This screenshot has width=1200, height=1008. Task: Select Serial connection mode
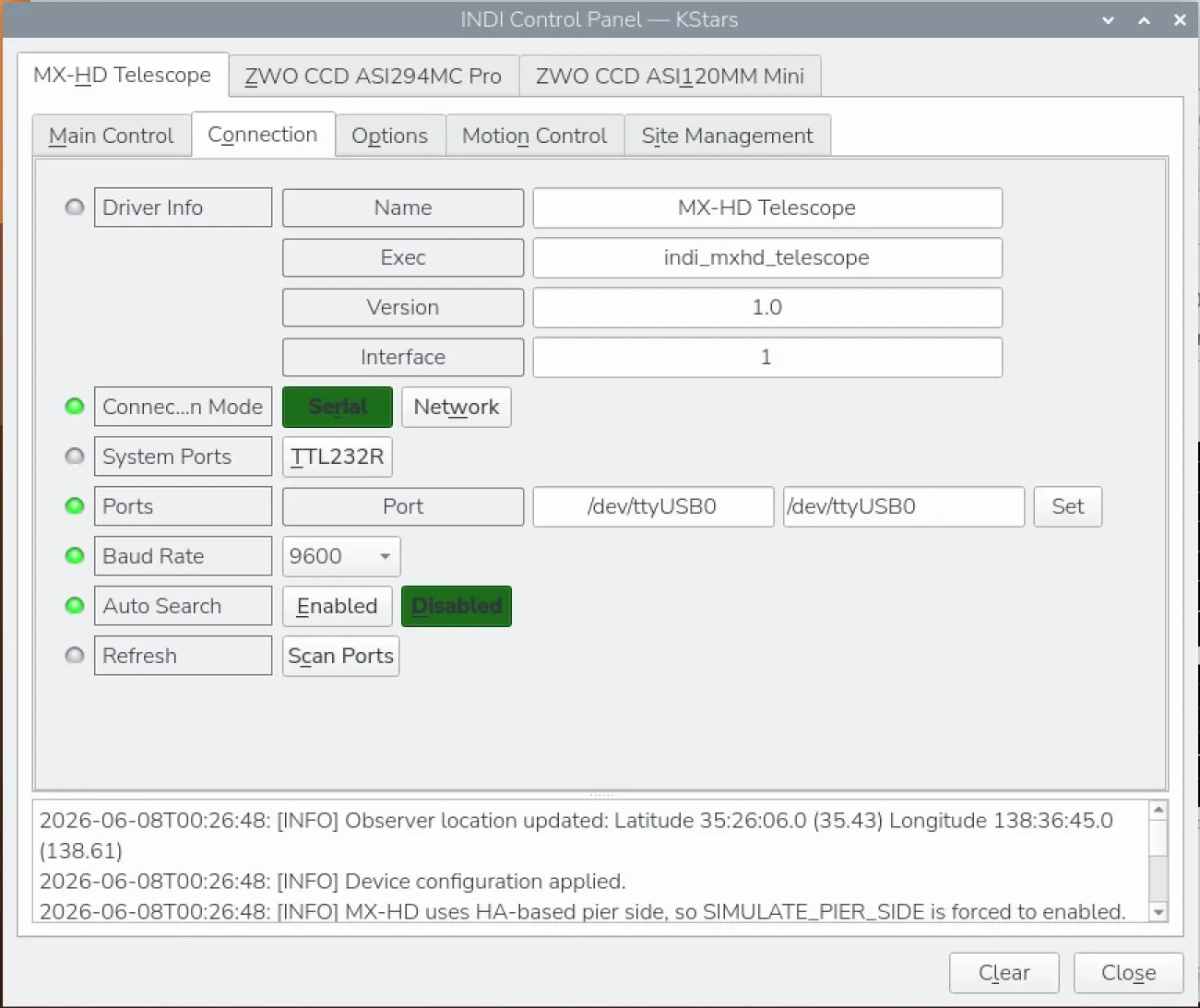[338, 407]
